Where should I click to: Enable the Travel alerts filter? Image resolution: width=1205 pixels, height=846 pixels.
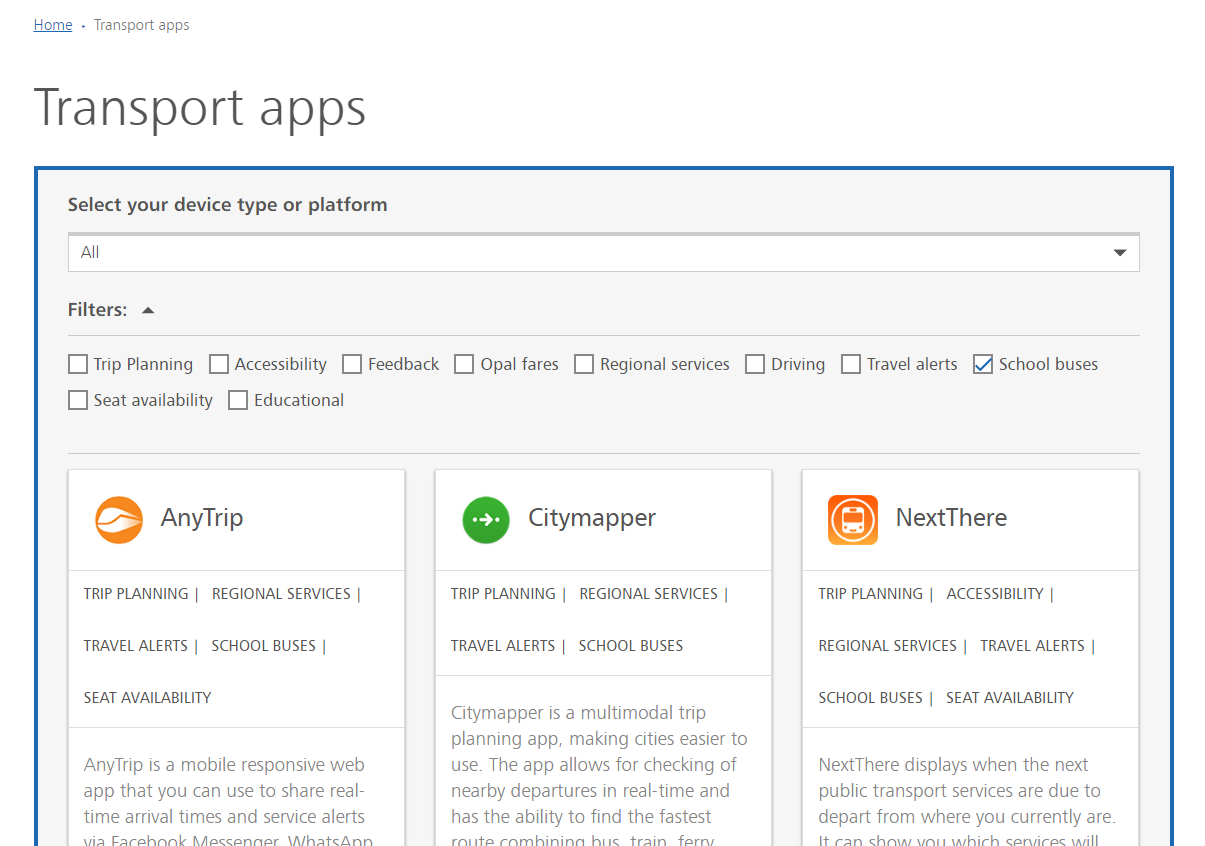pyautogui.click(x=851, y=364)
